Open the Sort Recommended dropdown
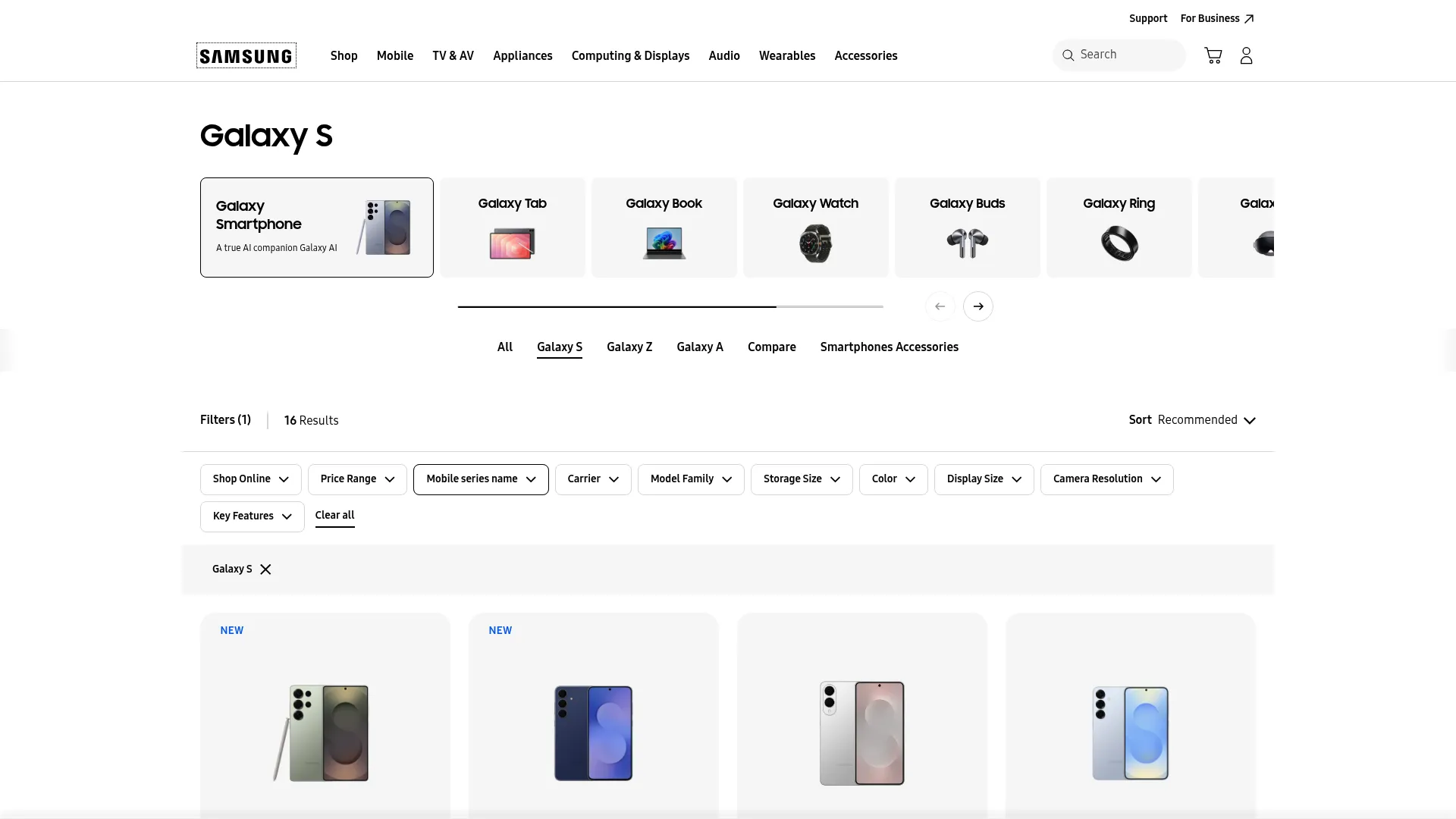 (1192, 420)
